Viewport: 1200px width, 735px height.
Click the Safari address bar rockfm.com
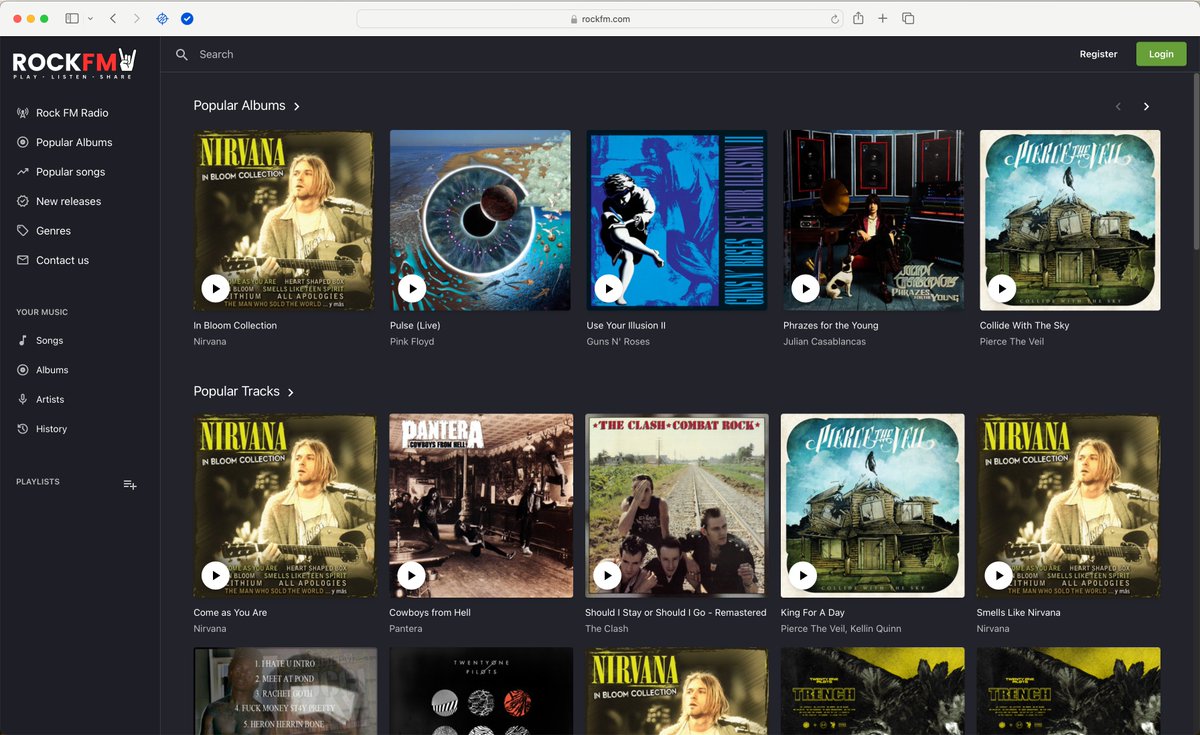[600, 18]
